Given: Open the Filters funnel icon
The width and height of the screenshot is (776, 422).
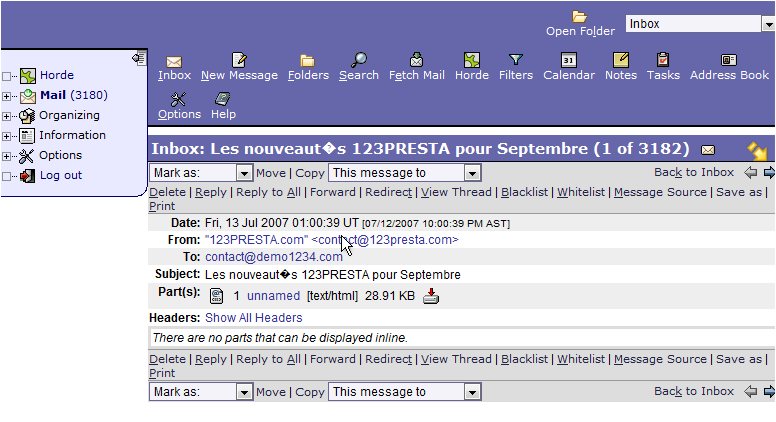Looking at the screenshot, I should point(515,60).
